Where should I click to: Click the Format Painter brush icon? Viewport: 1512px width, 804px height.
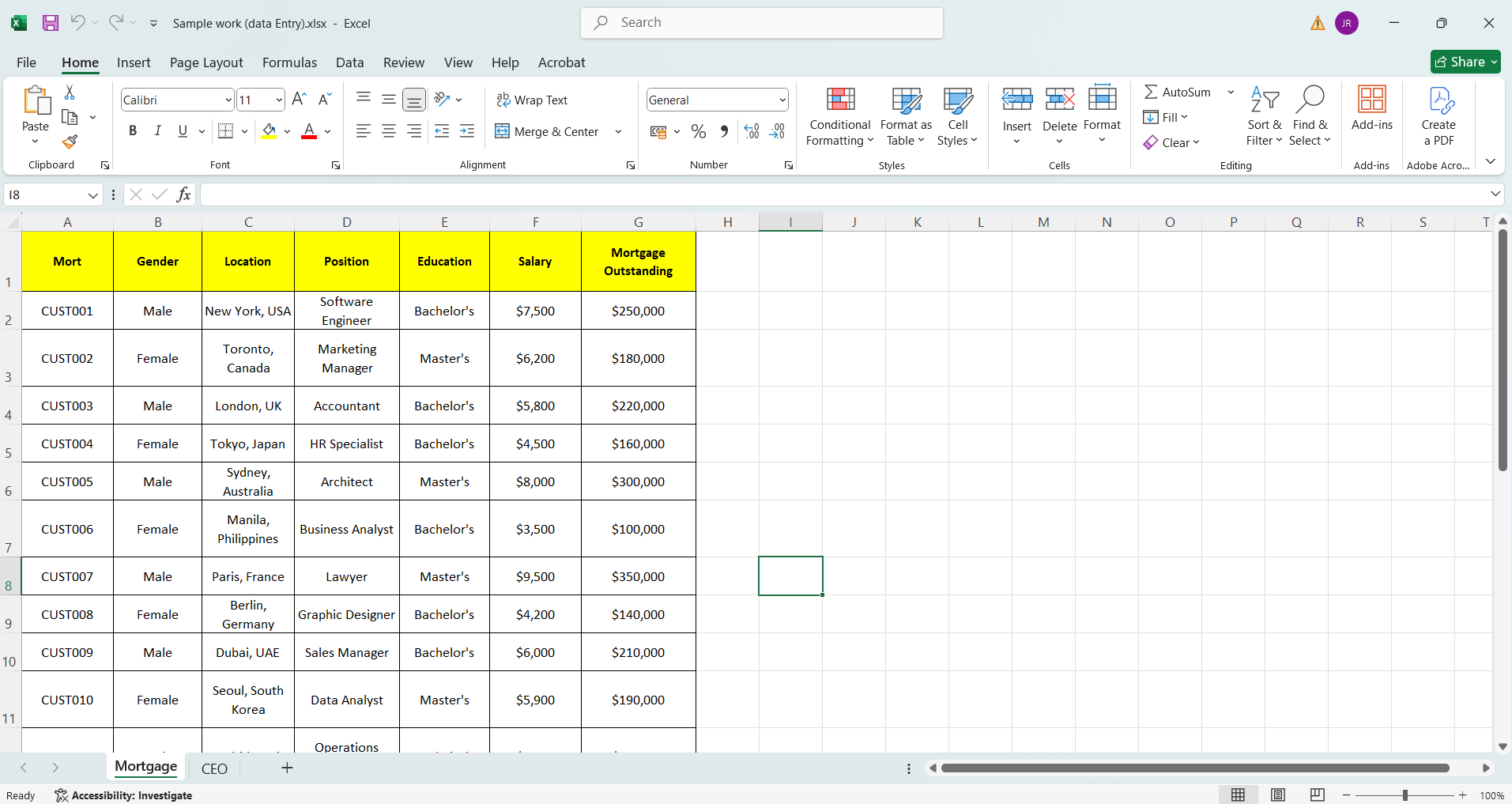(70, 142)
